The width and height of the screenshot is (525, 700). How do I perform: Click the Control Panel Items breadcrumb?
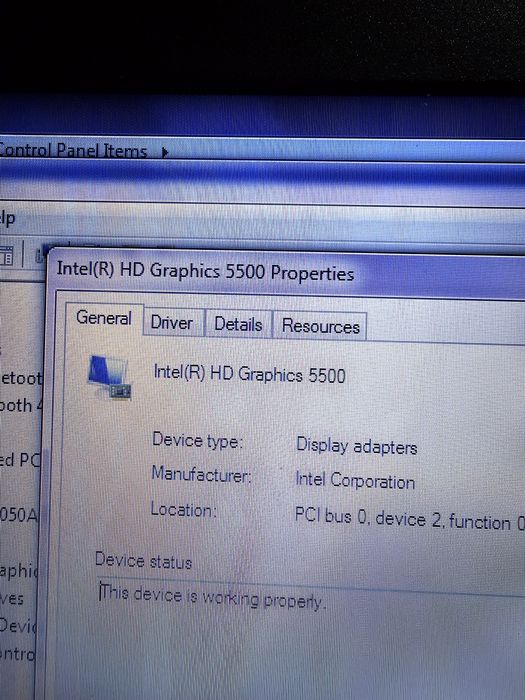pos(74,150)
